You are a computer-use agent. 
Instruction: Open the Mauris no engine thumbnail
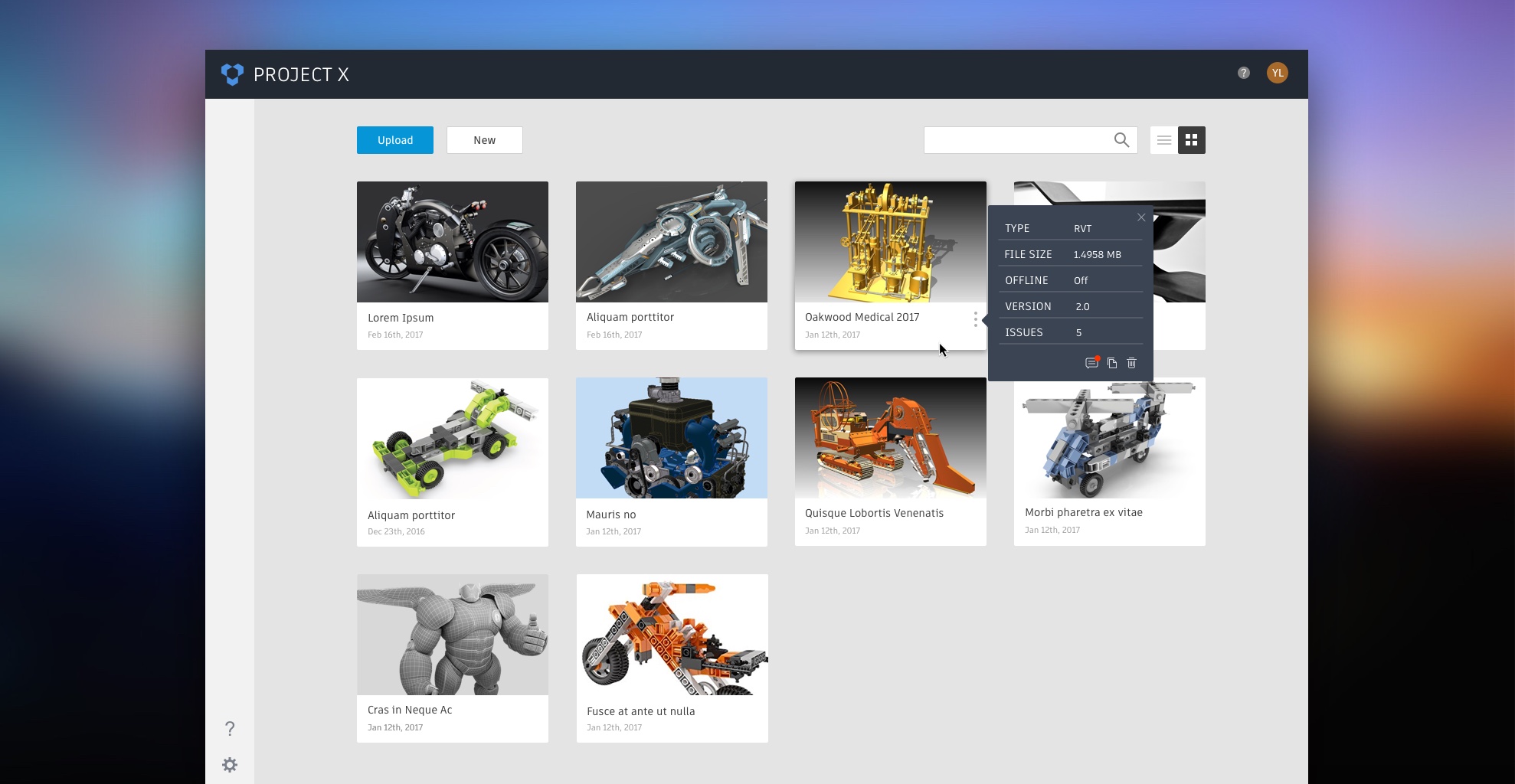tap(672, 438)
